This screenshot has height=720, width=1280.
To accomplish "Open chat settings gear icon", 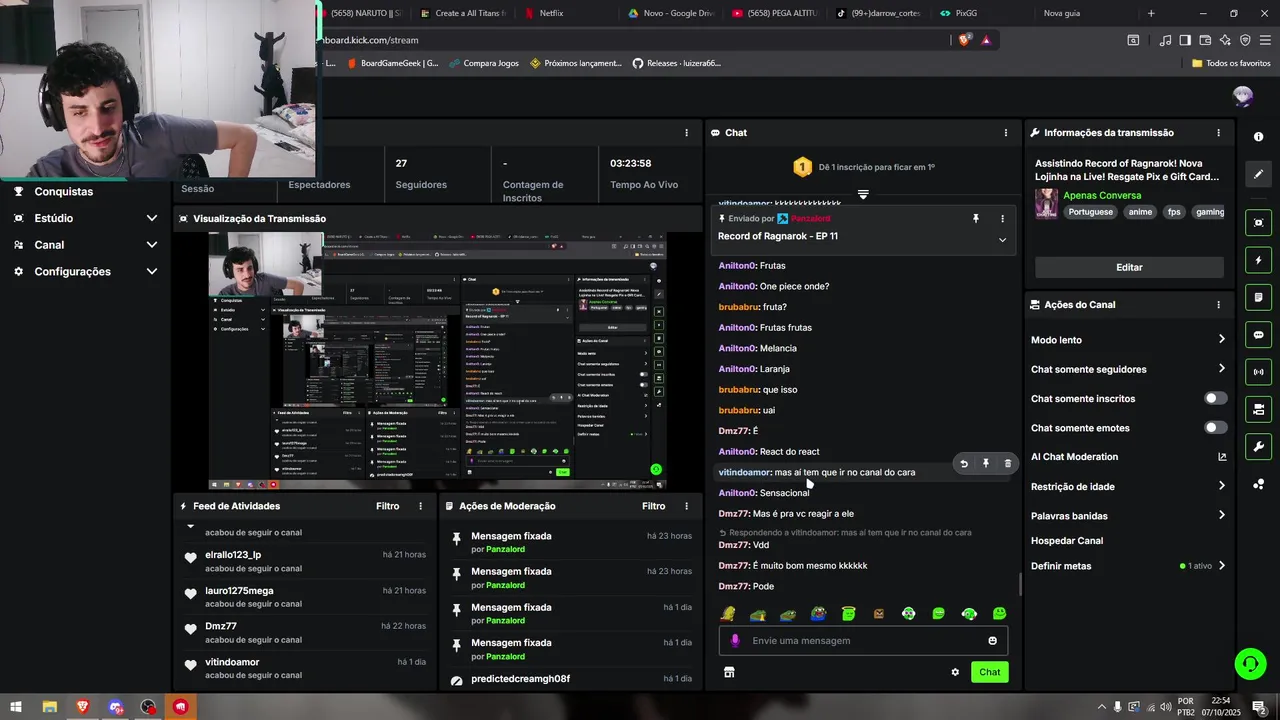I will coord(955,672).
